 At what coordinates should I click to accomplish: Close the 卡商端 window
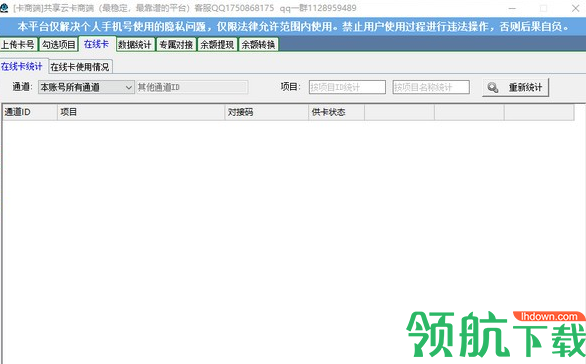pyautogui.click(x=576, y=8)
